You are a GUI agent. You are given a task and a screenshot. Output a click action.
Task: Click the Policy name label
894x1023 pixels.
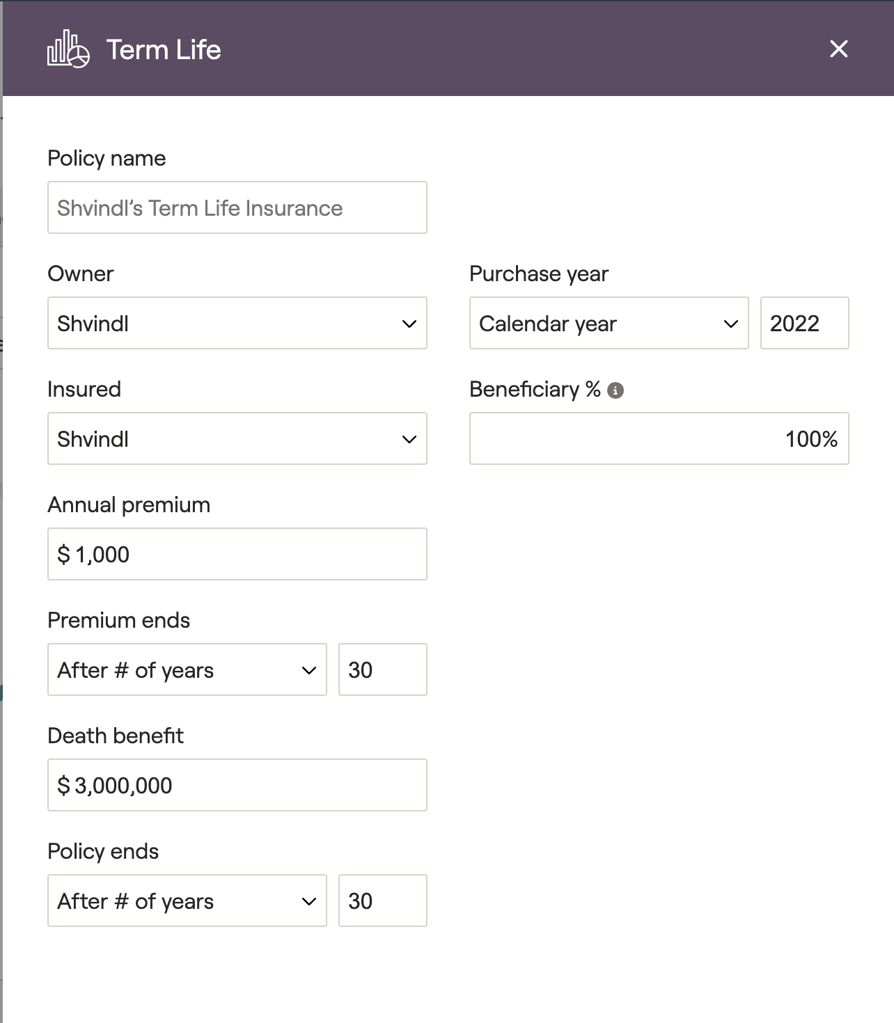pos(107,158)
